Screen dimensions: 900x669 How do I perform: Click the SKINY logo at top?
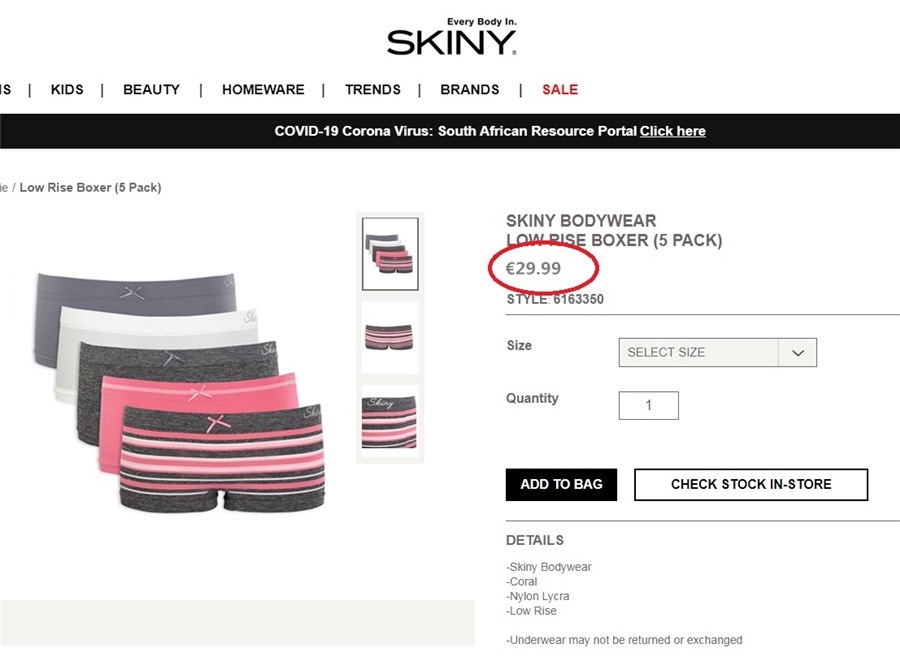[x=452, y=37]
